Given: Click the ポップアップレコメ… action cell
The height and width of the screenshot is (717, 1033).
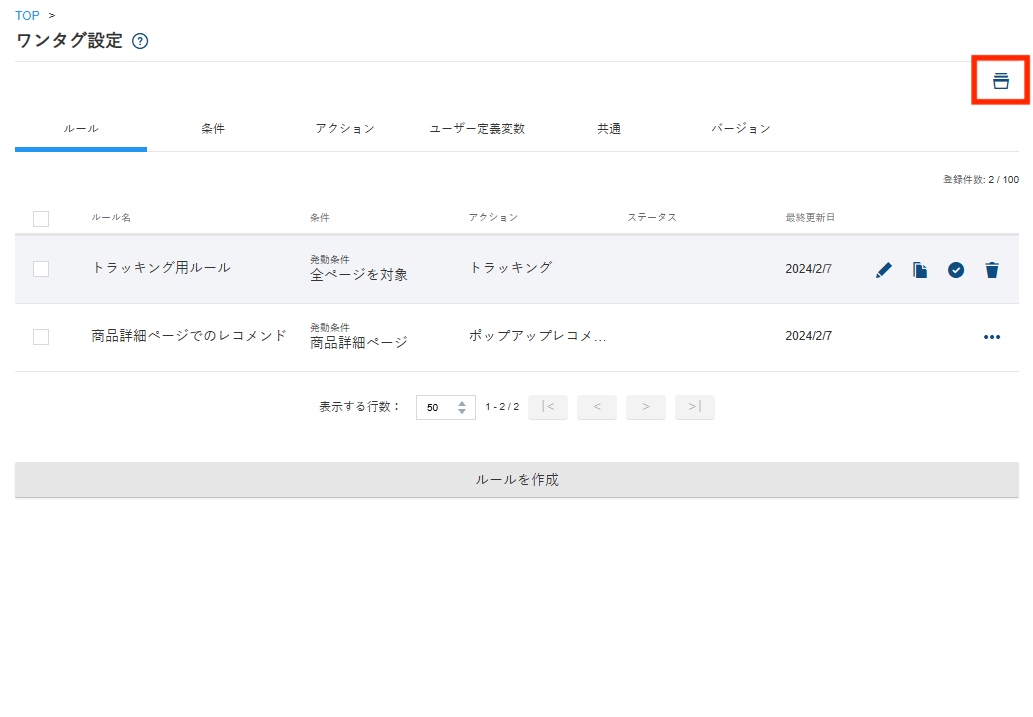Looking at the screenshot, I should (538, 336).
